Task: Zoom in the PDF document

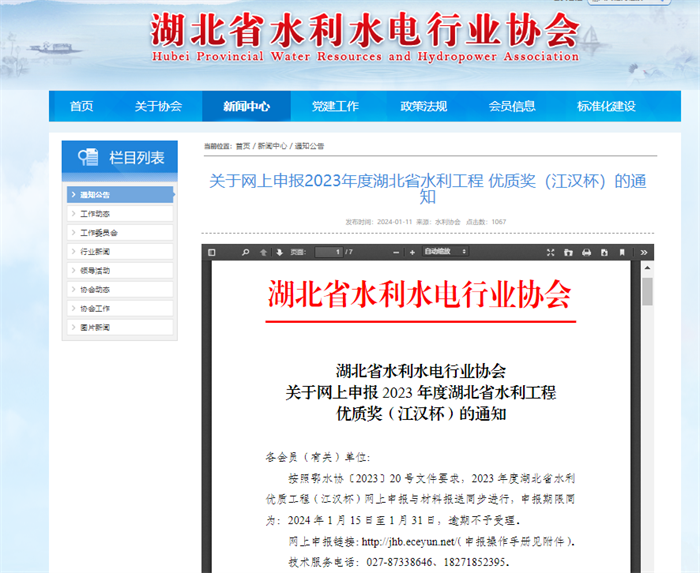Action: (412, 253)
